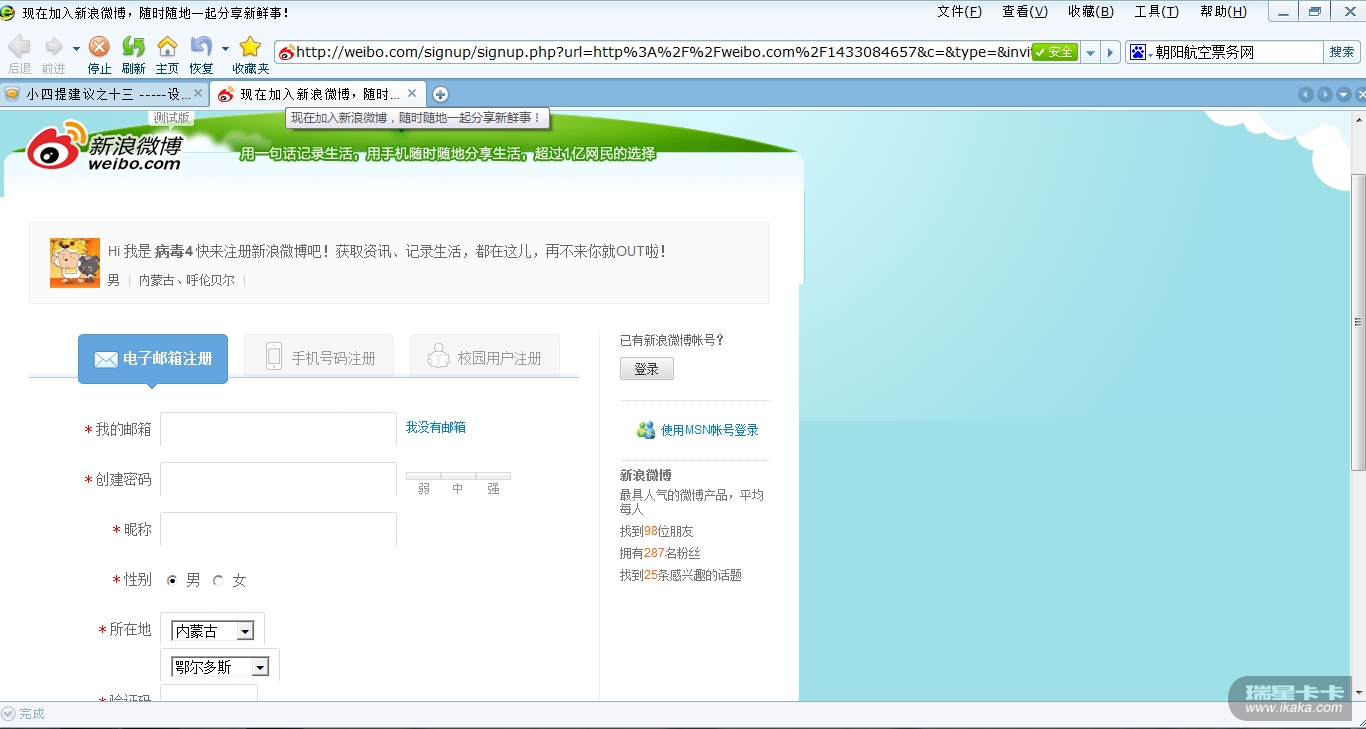Open the 收藏夹 favorites star
This screenshot has height=729, width=1366.
point(250,47)
